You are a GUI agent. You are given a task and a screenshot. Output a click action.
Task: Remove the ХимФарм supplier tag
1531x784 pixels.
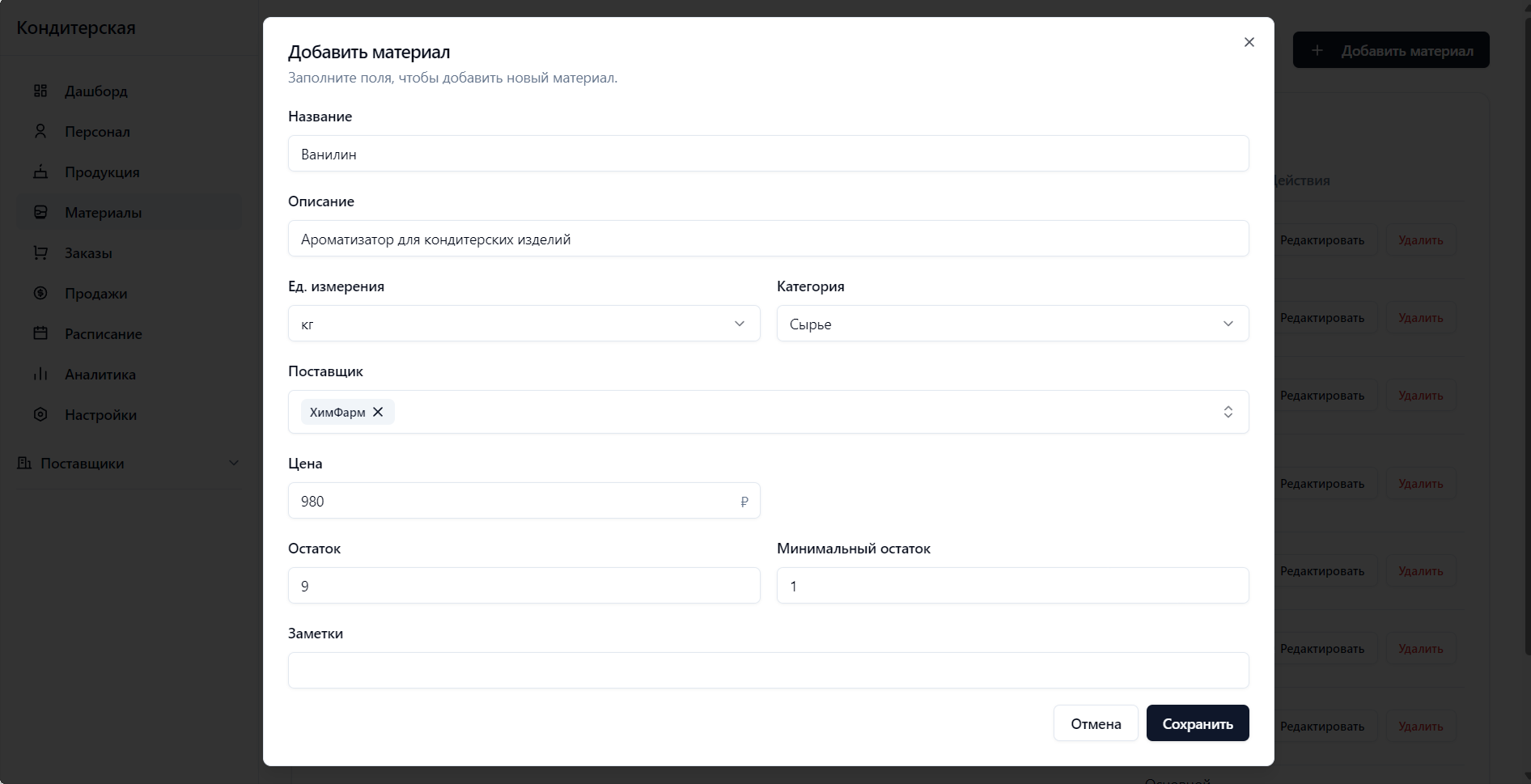coord(378,412)
